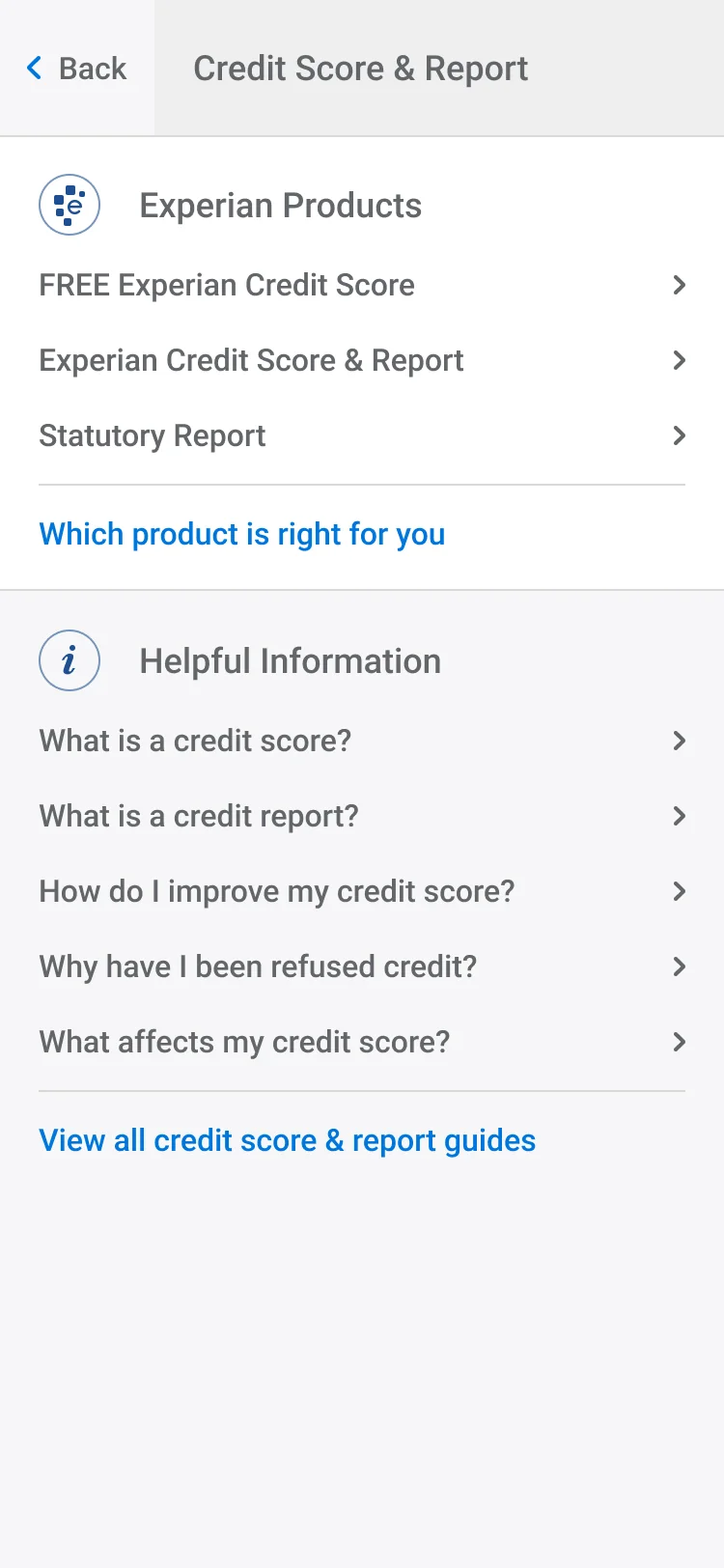Click the Credit Score & Report header title

[360, 69]
